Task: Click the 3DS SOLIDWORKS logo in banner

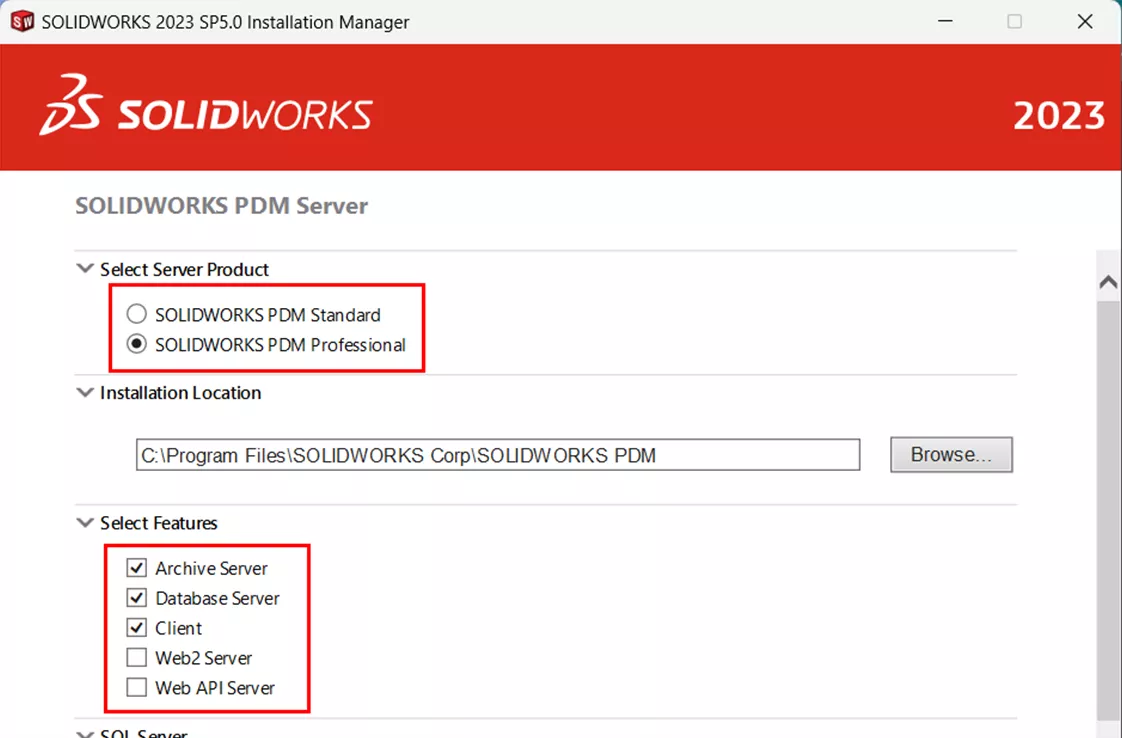Action: [206, 105]
